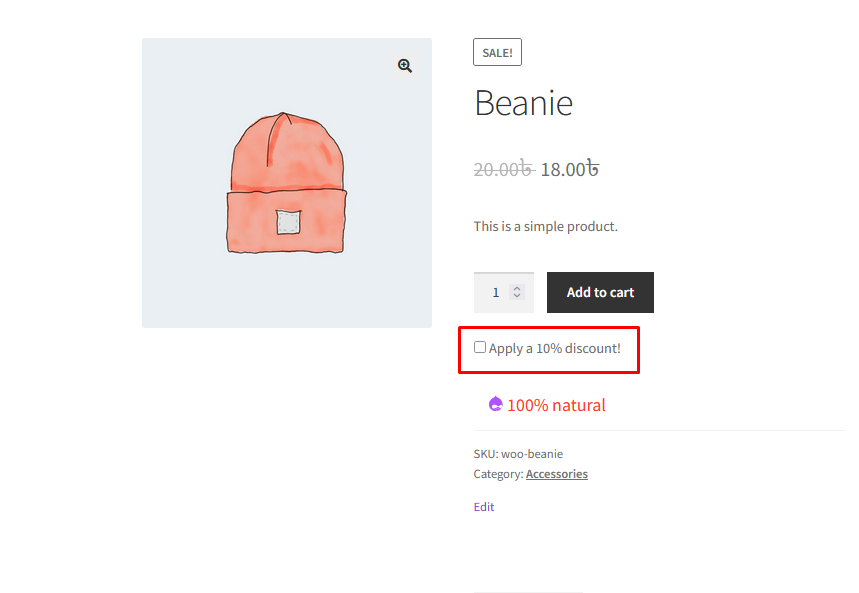859x593 pixels.
Task: Click the red "100% natural" text
Action: pyautogui.click(x=556, y=405)
